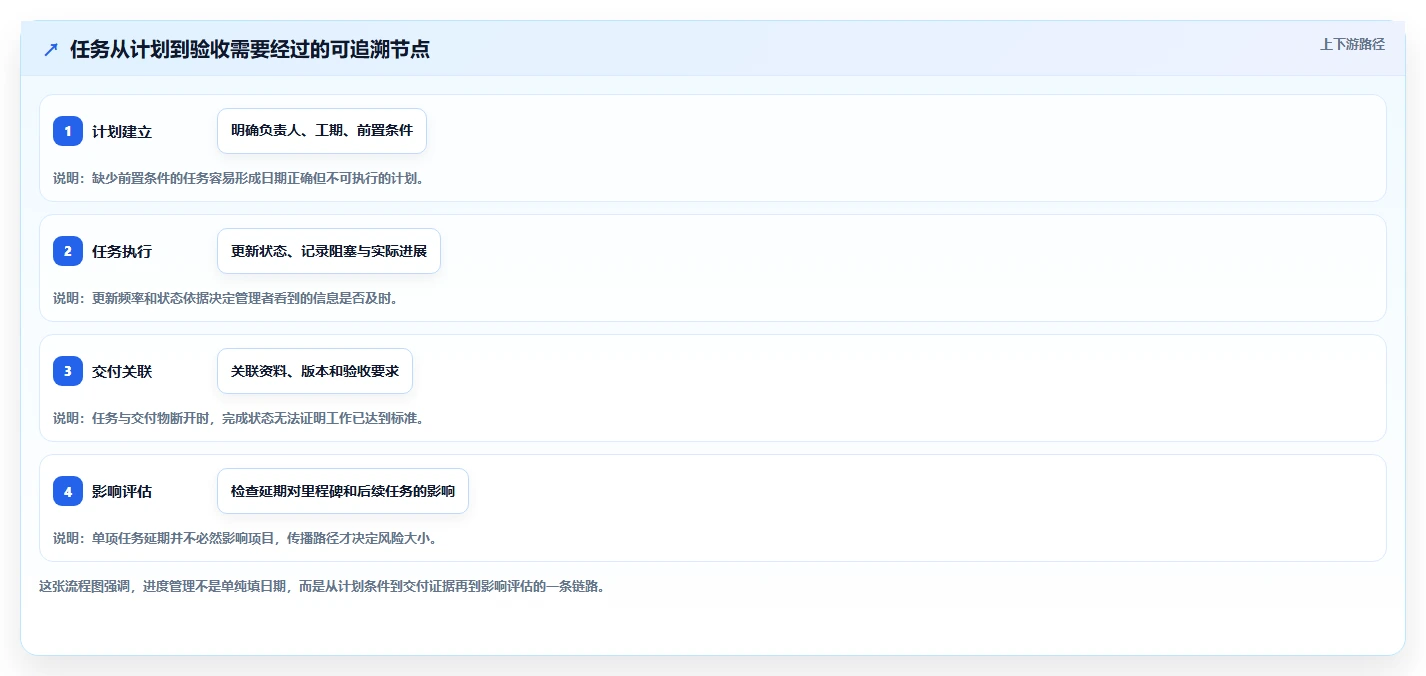Click the step number 3 badge
This screenshot has width=1426, height=676.
point(68,371)
